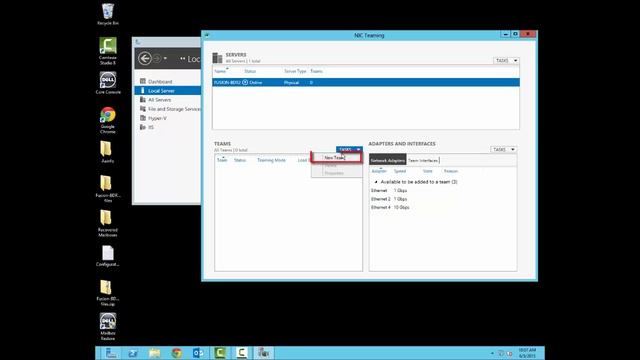Open Outlook from the taskbar

198,353
